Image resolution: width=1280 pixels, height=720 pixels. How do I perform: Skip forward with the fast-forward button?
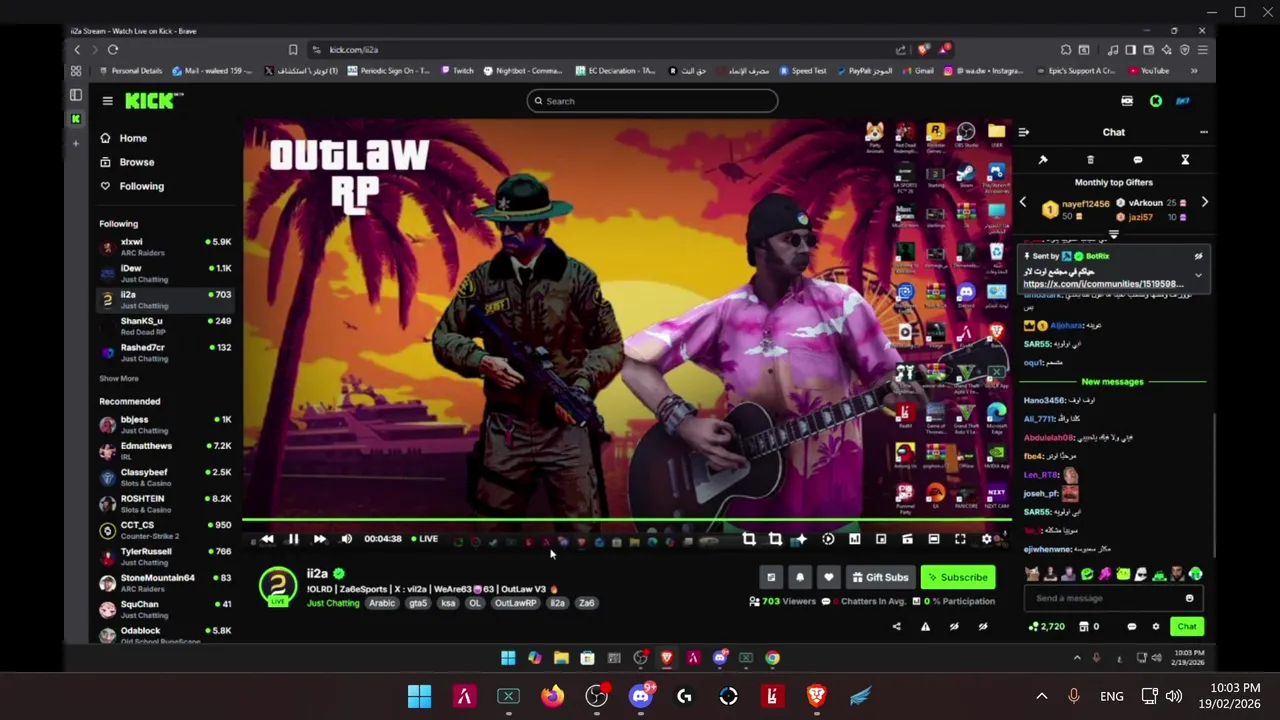pos(319,539)
